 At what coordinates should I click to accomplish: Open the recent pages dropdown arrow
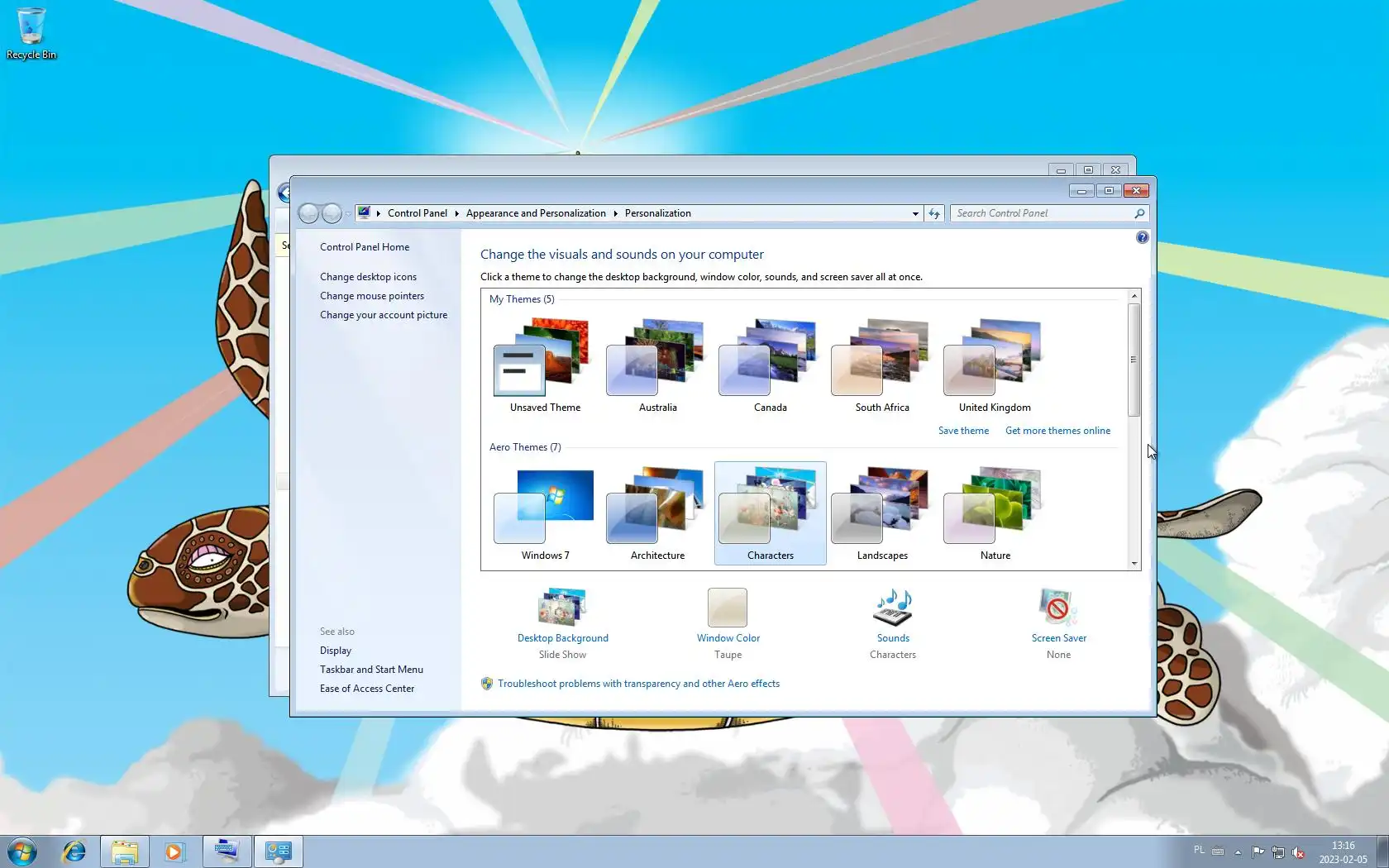coord(348,213)
